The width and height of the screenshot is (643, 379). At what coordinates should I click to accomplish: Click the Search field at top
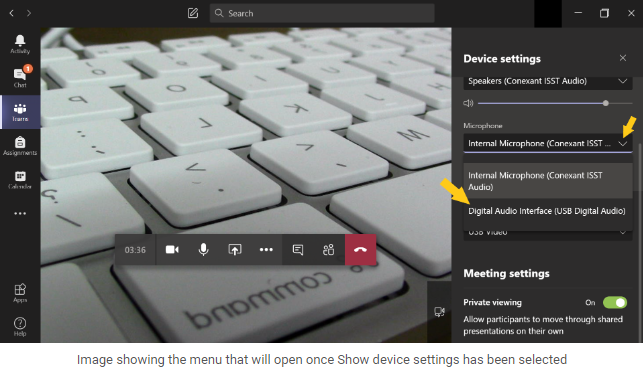click(322, 13)
